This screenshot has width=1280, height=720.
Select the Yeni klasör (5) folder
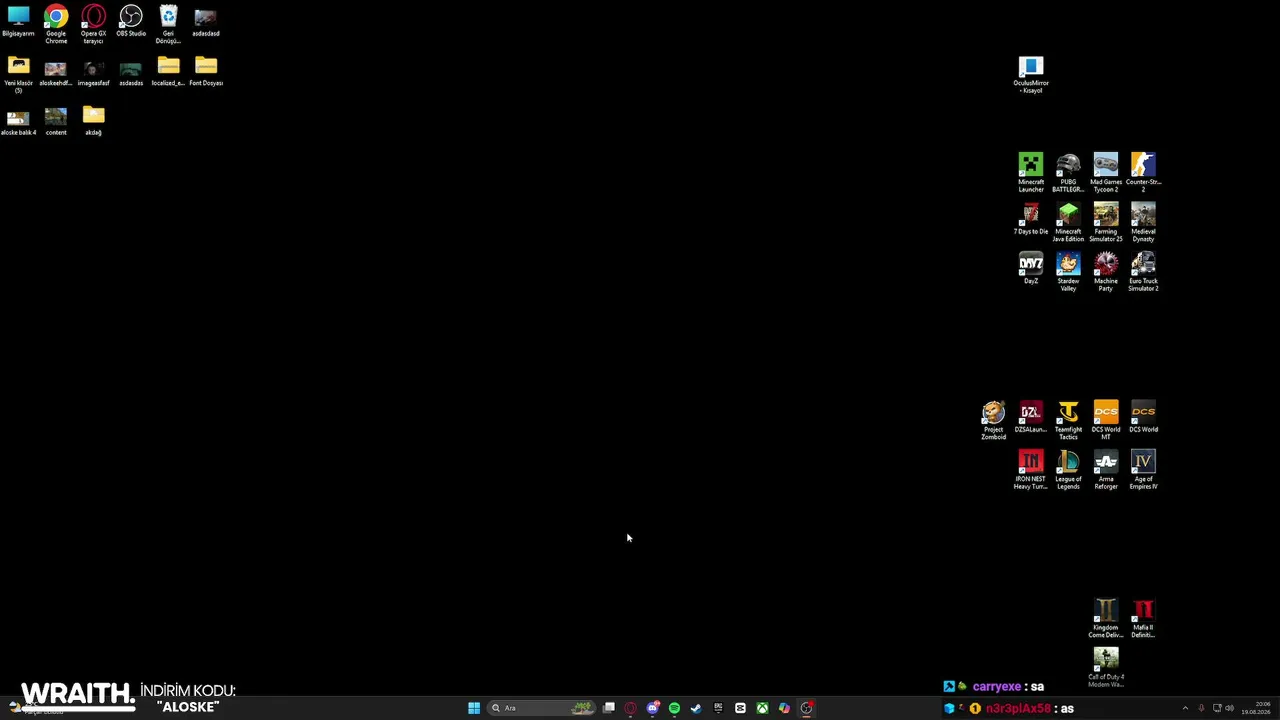(18, 74)
